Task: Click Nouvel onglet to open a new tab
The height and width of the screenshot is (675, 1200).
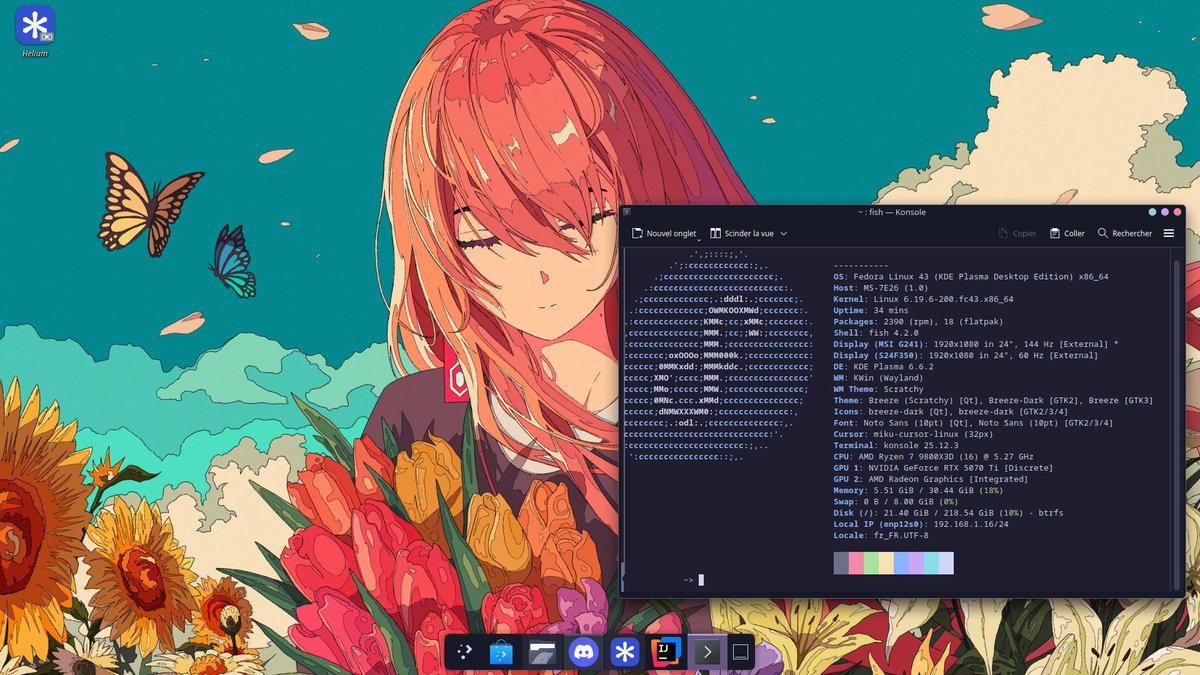Action: tap(664, 233)
